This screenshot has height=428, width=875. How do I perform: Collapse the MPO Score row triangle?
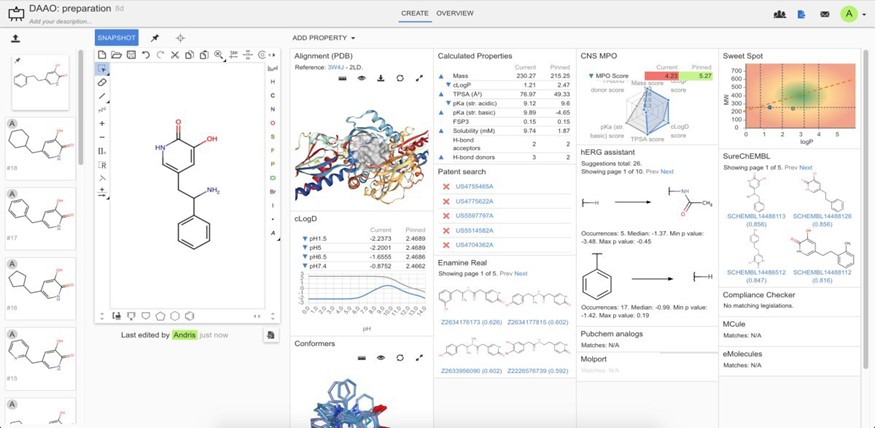point(591,76)
